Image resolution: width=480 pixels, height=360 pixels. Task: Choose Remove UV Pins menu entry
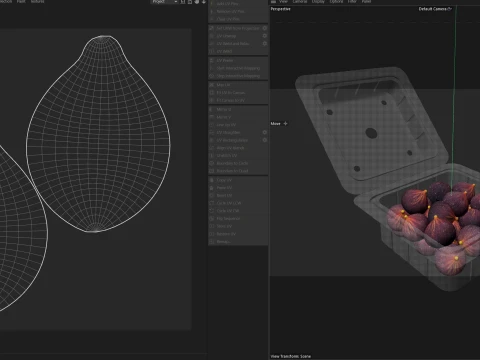238,11
